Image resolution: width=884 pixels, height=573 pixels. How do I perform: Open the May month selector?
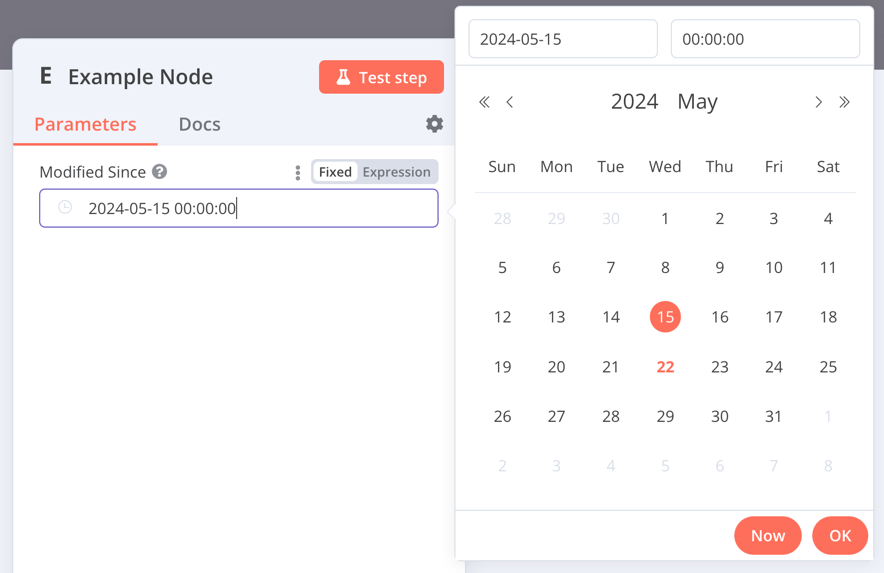click(x=697, y=102)
